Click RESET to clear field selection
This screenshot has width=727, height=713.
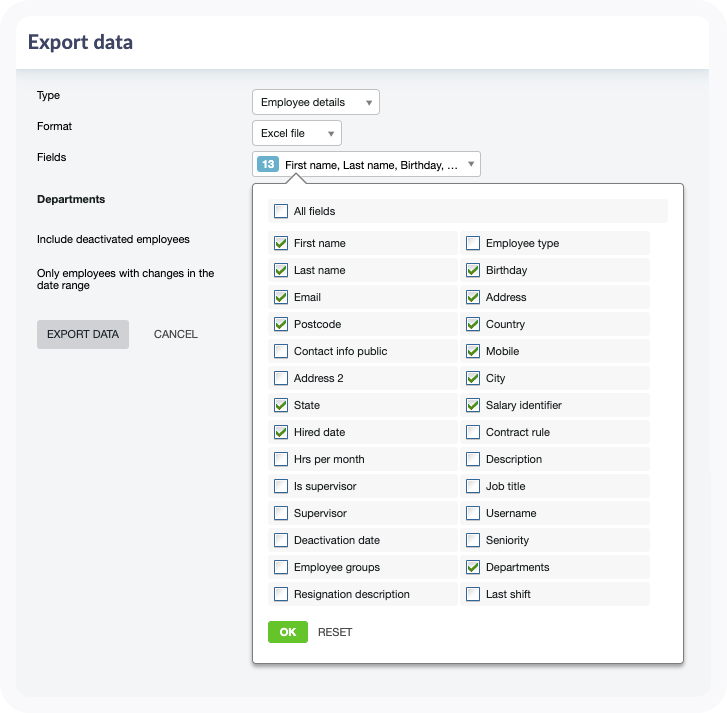(335, 632)
